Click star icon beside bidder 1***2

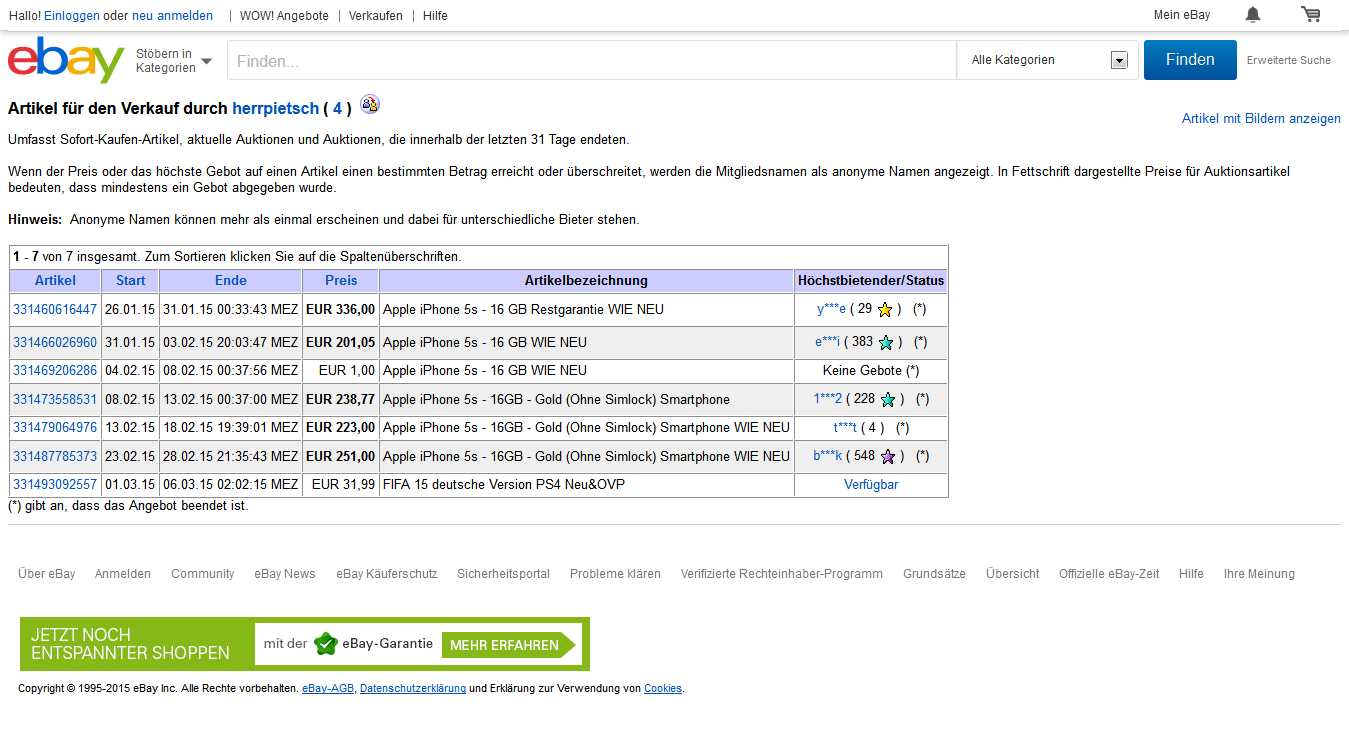[x=887, y=400]
